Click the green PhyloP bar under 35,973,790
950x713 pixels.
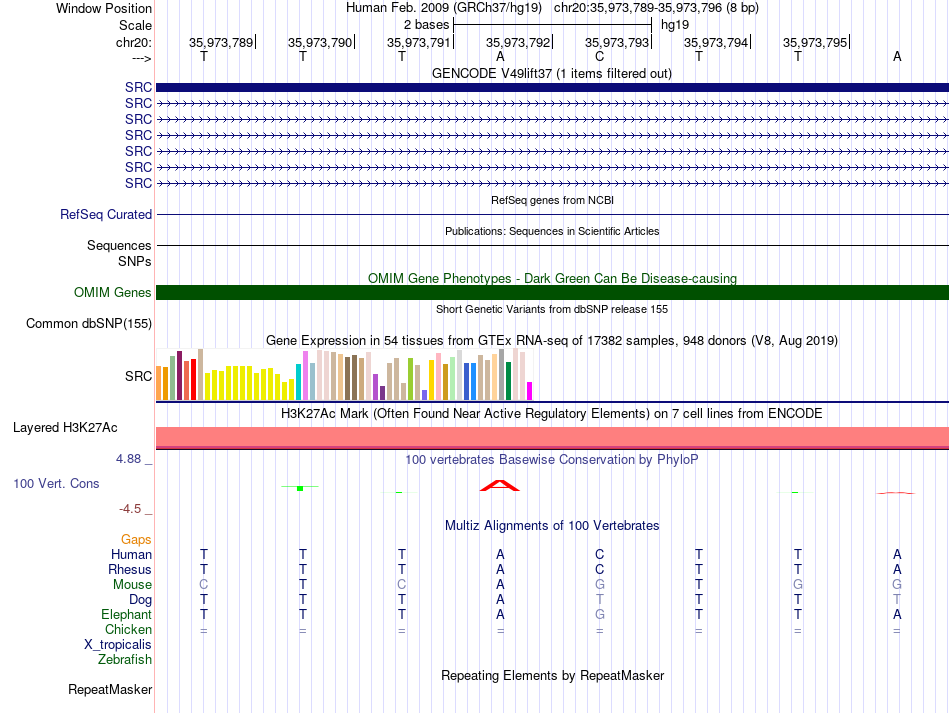pos(300,488)
